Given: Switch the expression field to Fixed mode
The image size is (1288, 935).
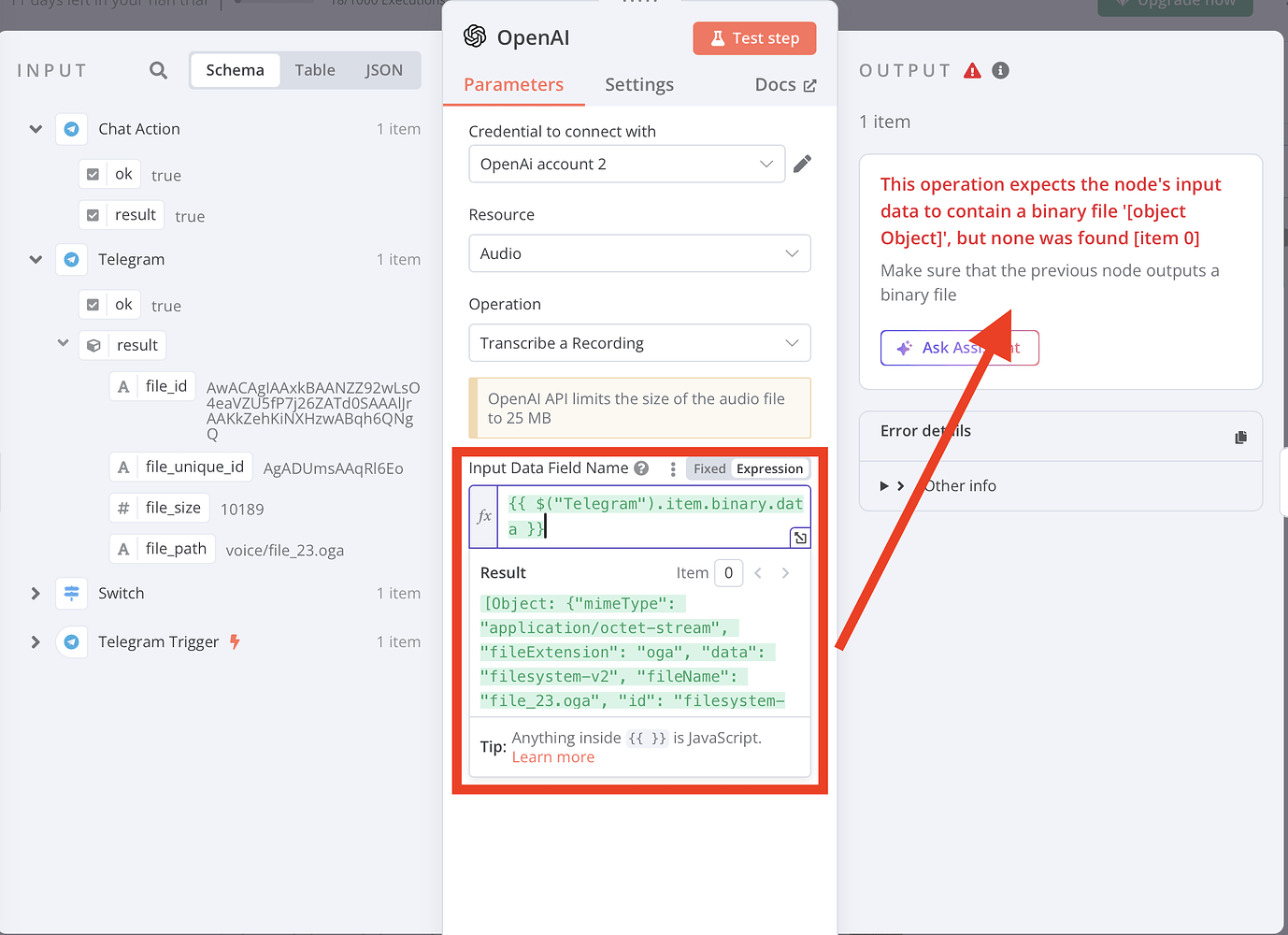Looking at the screenshot, I should tap(708, 468).
